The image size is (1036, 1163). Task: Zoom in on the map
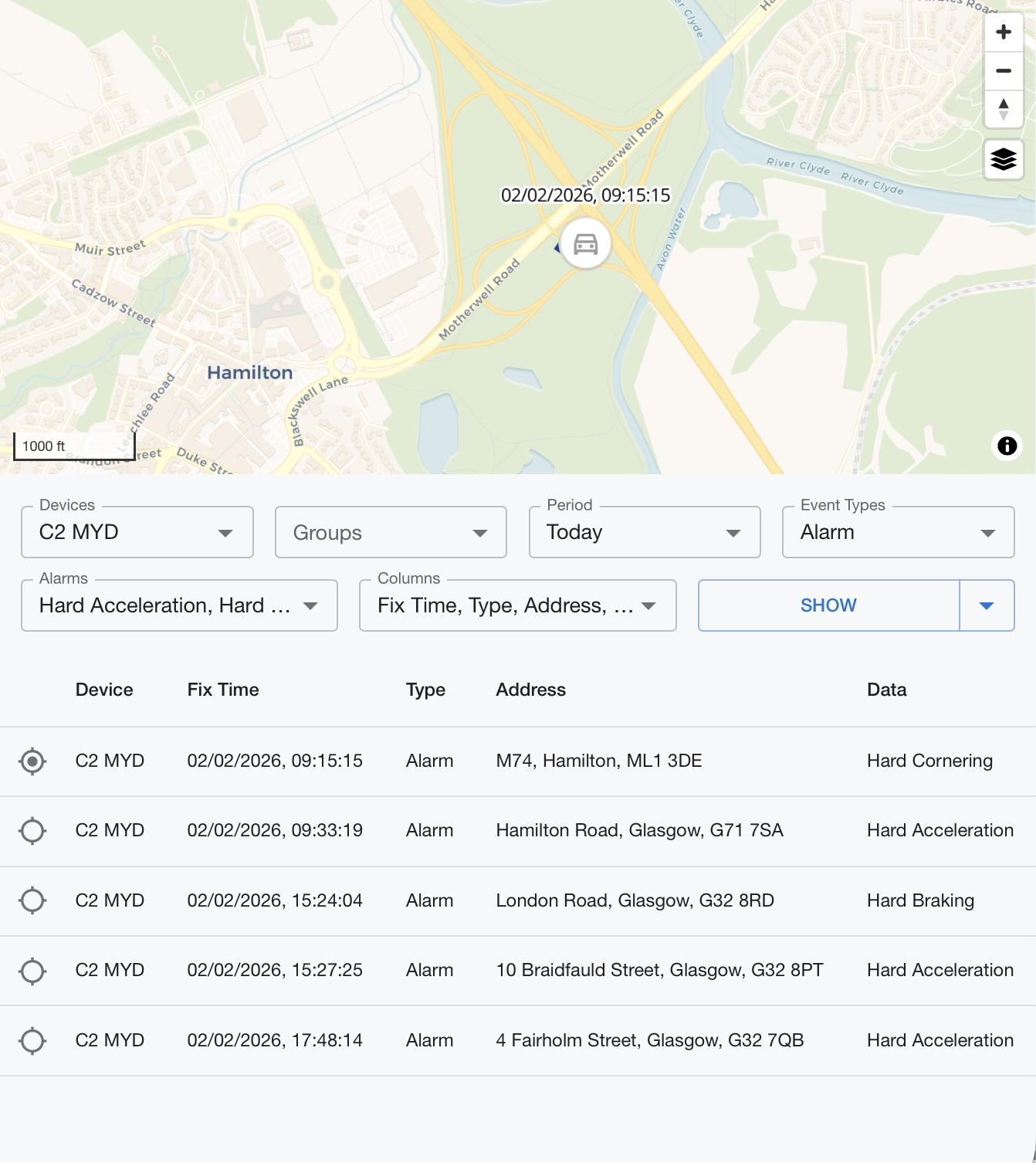click(1003, 32)
